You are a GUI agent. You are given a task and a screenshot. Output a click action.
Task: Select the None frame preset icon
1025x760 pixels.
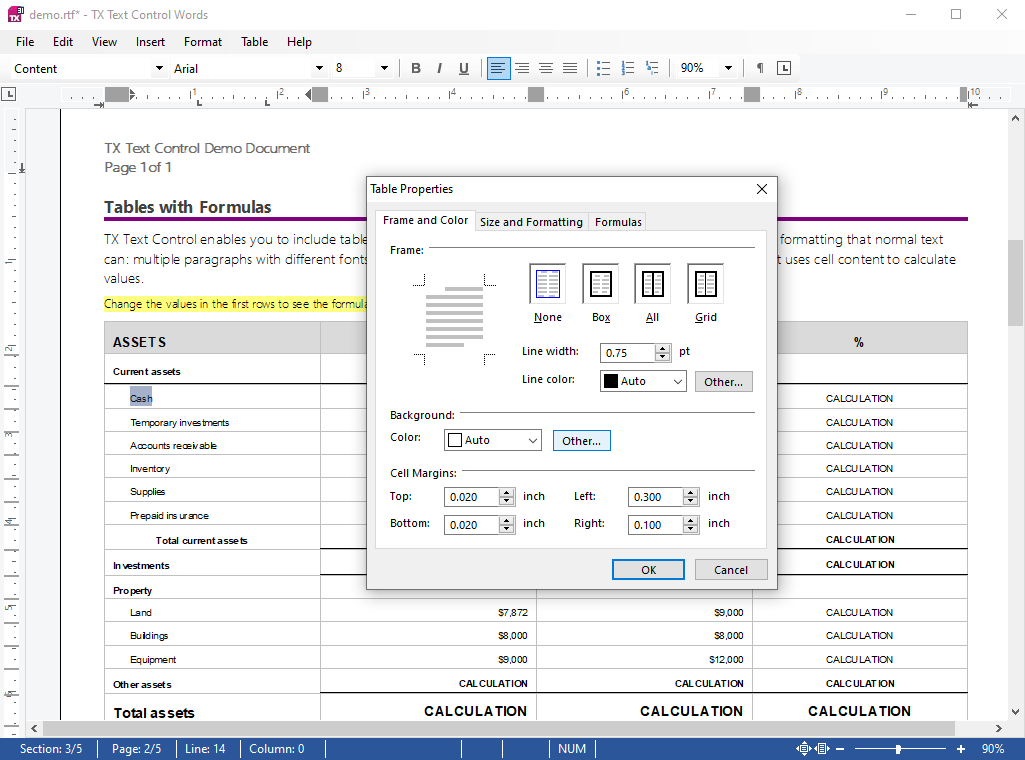pyautogui.click(x=548, y=285)
